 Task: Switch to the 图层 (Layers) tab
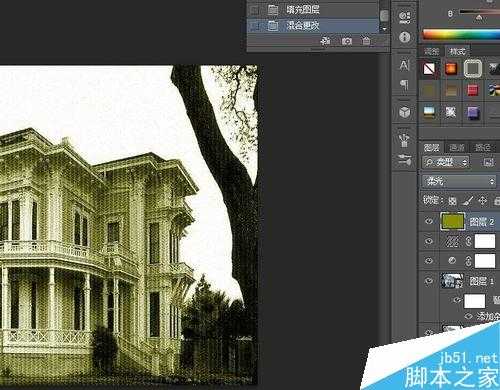[x=432, y=147]
